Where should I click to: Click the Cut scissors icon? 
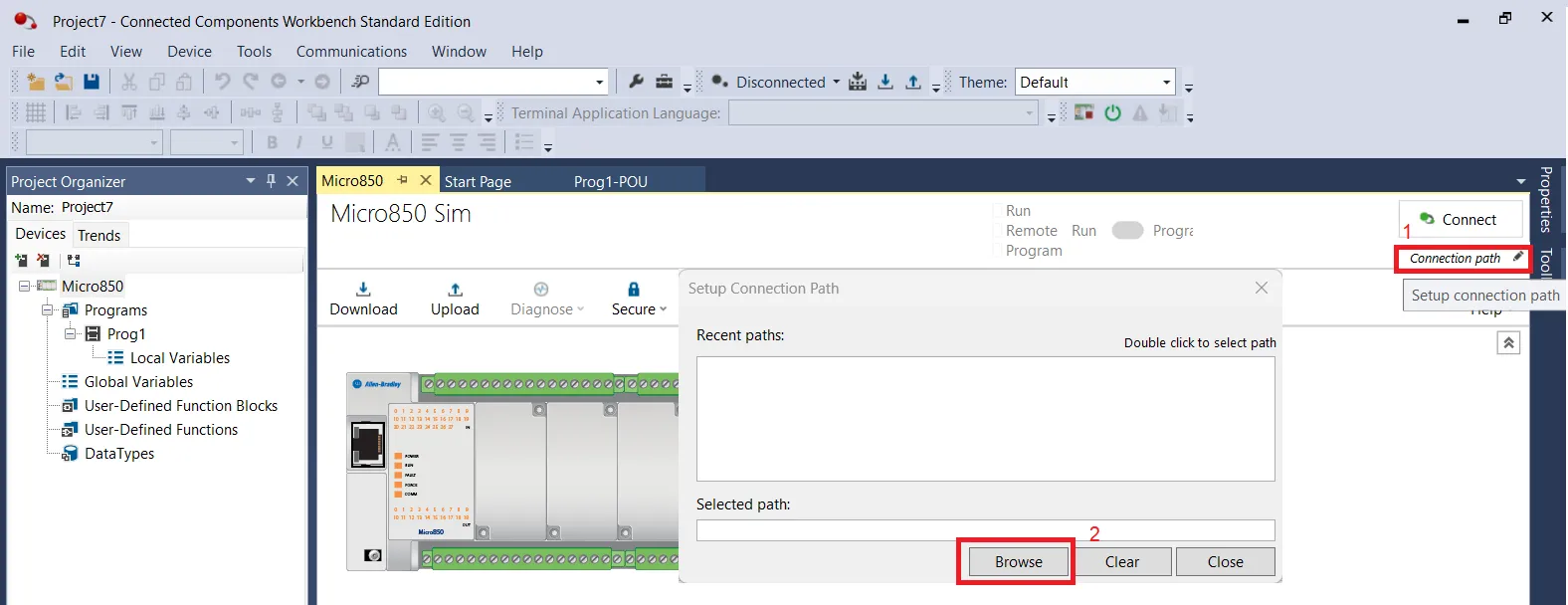129,82
